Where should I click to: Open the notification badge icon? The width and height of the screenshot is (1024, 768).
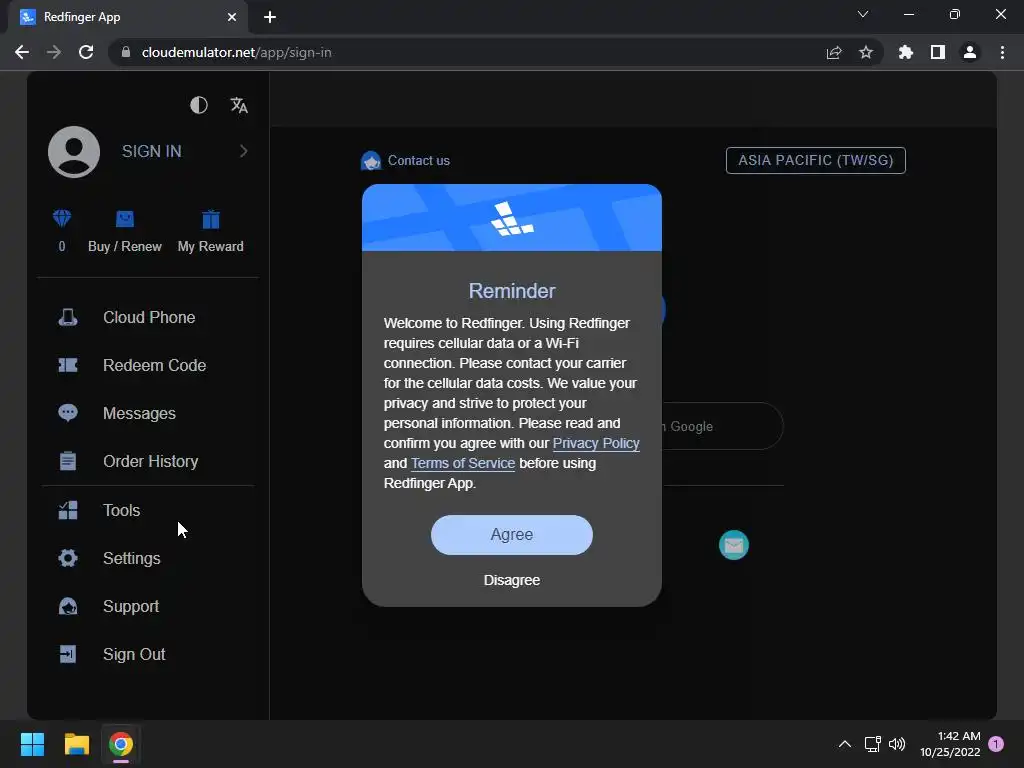[996, 743]
